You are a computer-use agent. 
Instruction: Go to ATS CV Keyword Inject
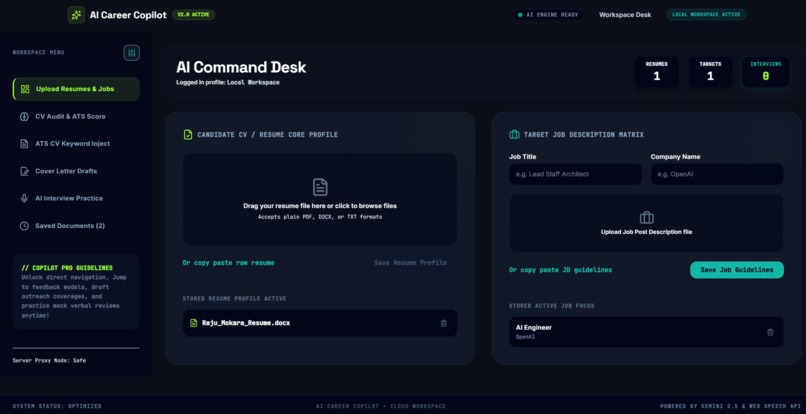76,143
